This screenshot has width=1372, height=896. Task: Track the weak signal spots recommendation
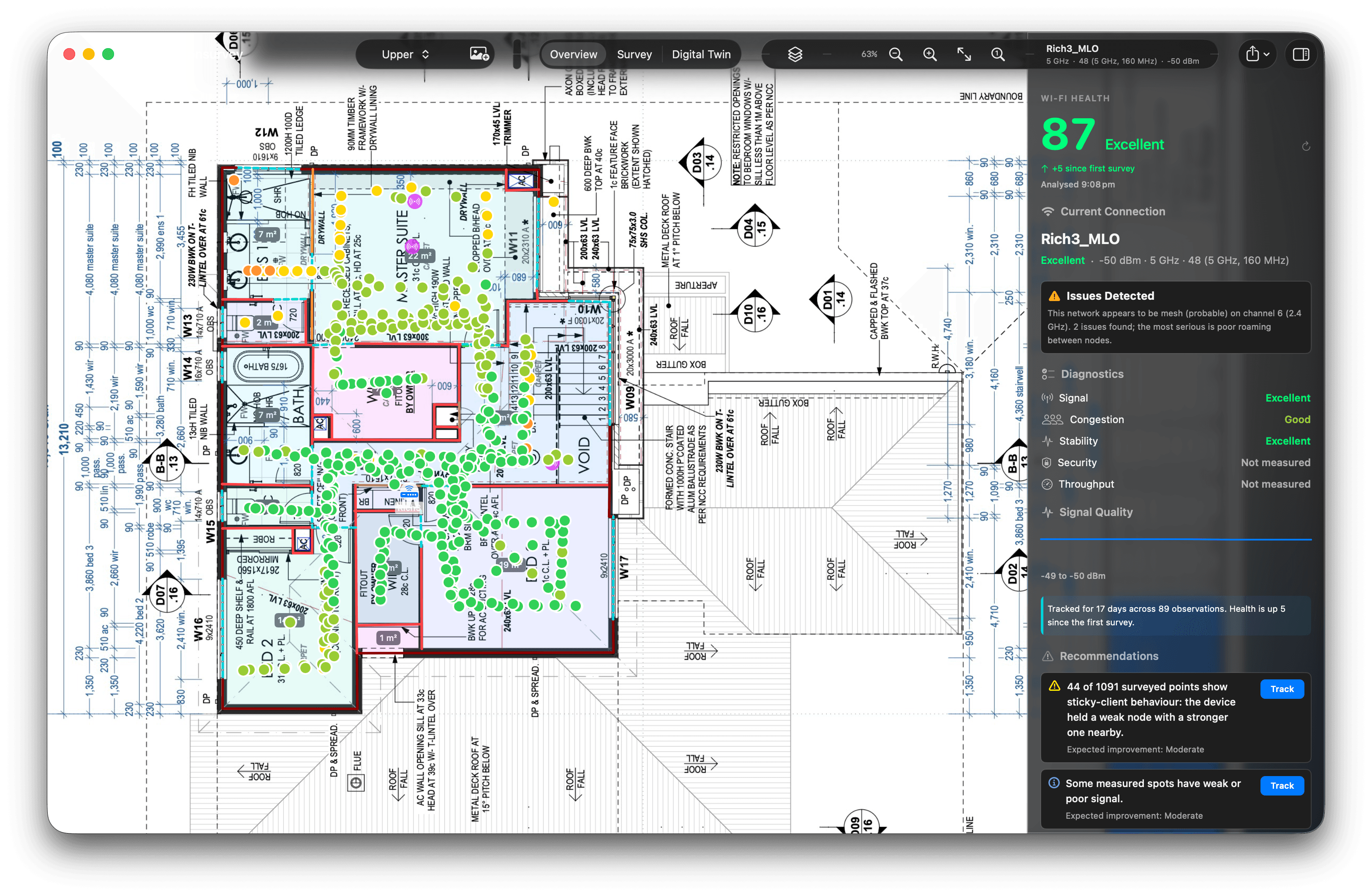coord(1282,786)
